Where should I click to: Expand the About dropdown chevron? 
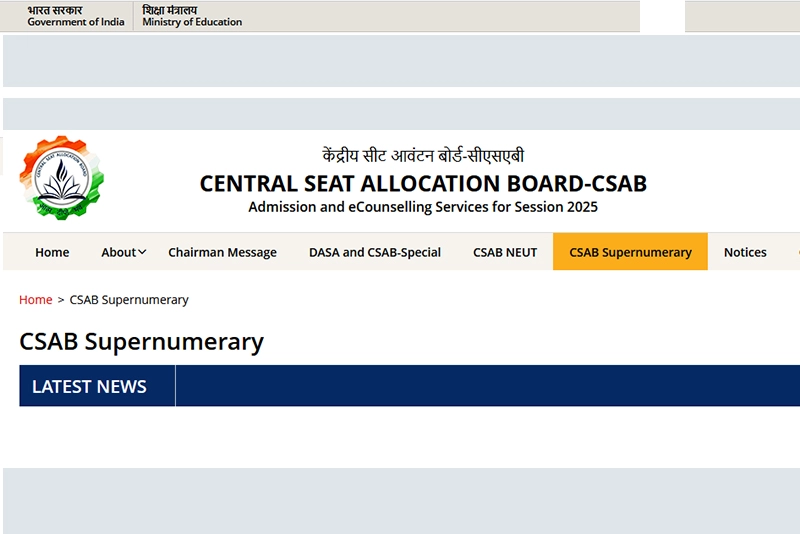[142, 252]
